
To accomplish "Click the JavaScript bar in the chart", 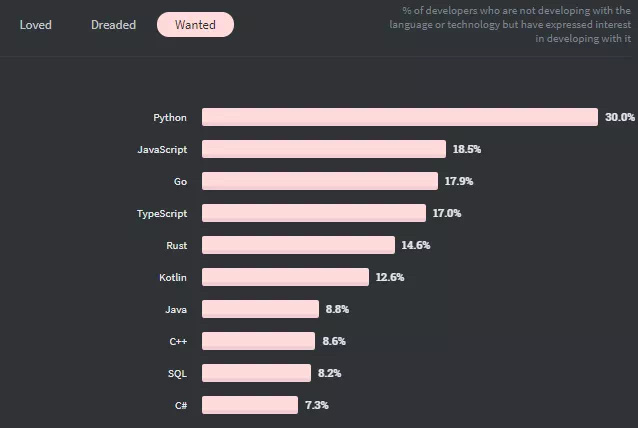I will 323,149.
